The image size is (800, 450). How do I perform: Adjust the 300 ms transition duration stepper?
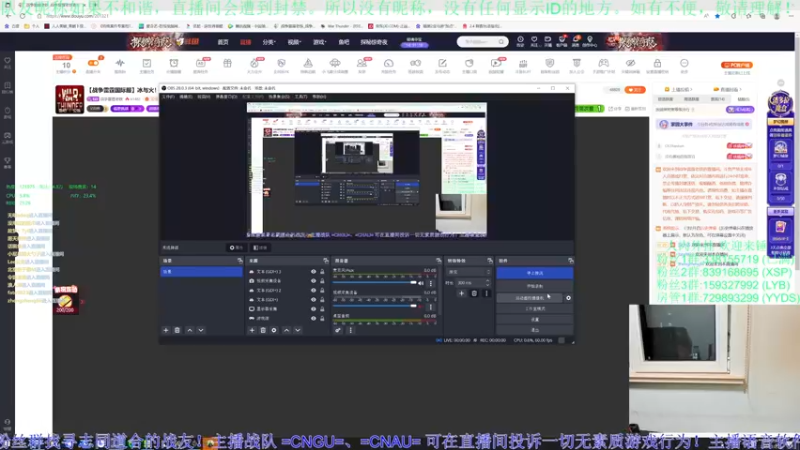point(488,283)
